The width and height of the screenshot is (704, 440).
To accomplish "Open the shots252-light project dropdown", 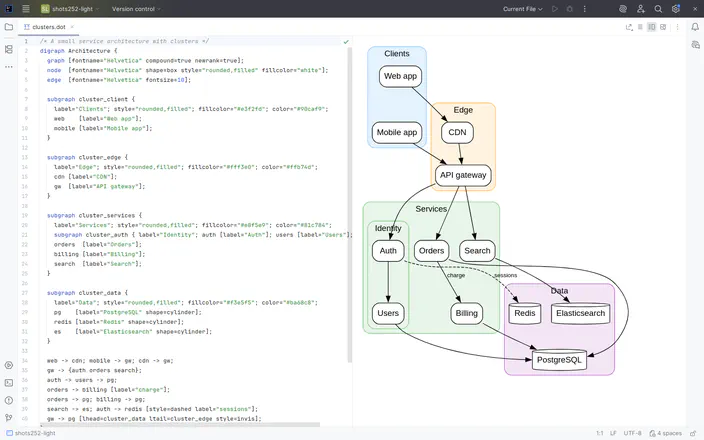I will (x=70, y=9).
